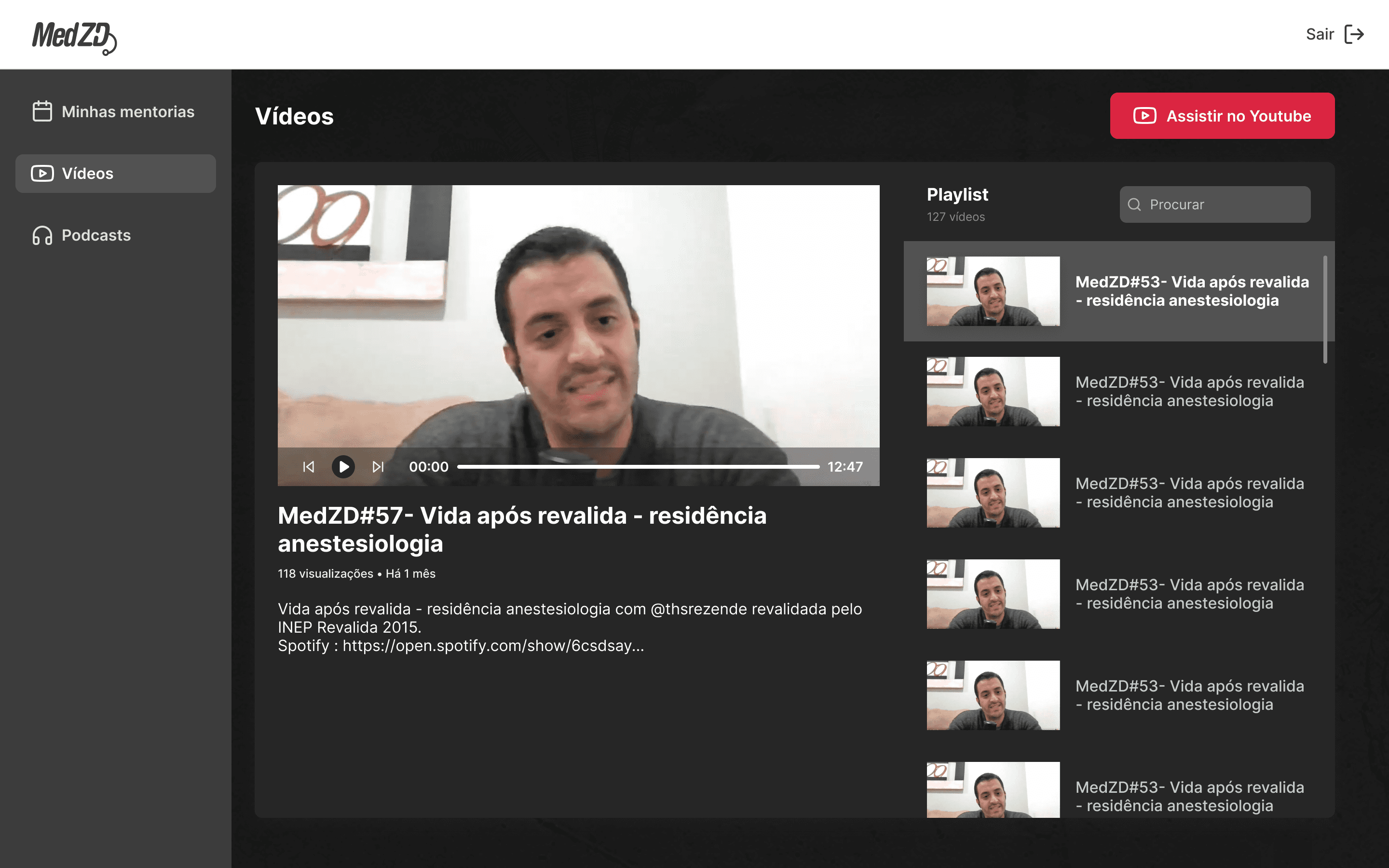Screen dimensions: 1389x868
Task: Click the Sair logout link
Action: click(1320, 34)
